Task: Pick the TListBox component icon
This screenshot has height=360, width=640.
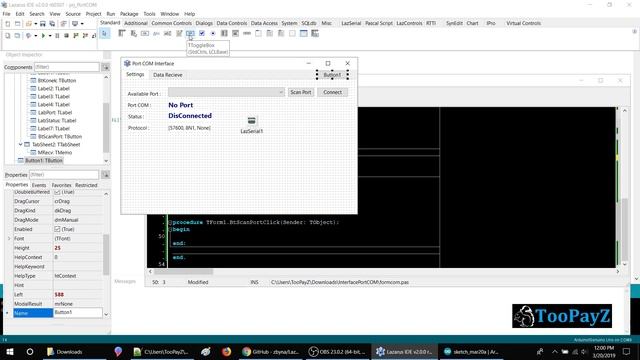Action: tap(224, 33)
